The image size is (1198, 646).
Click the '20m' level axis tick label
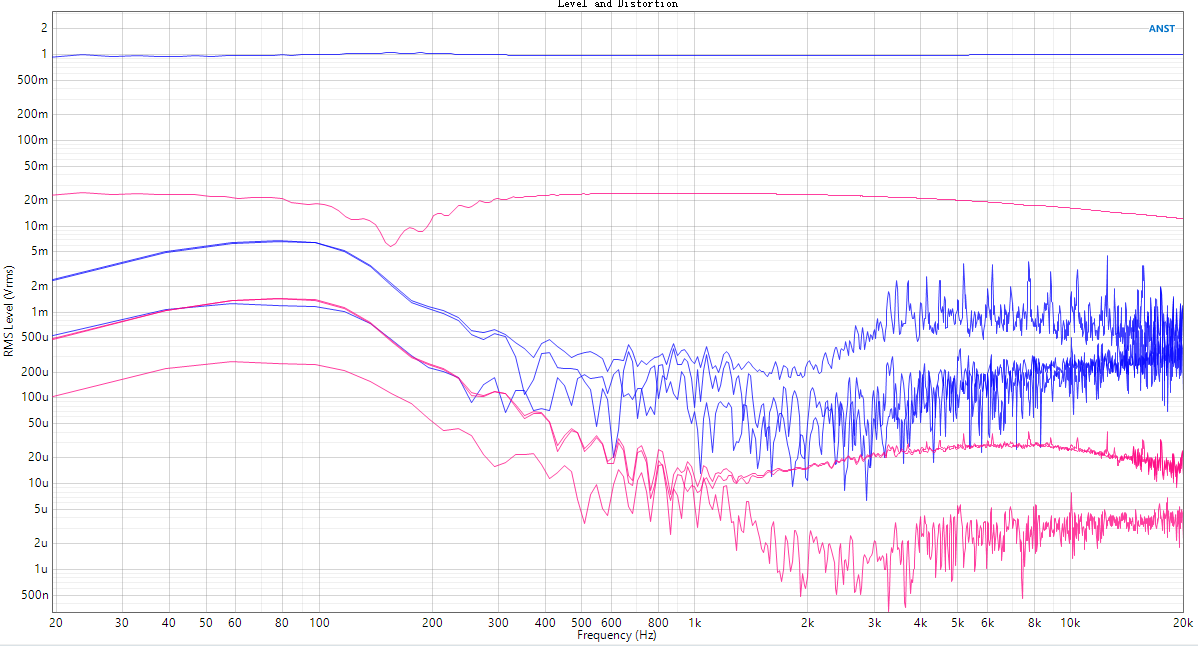tap(36, 200)
